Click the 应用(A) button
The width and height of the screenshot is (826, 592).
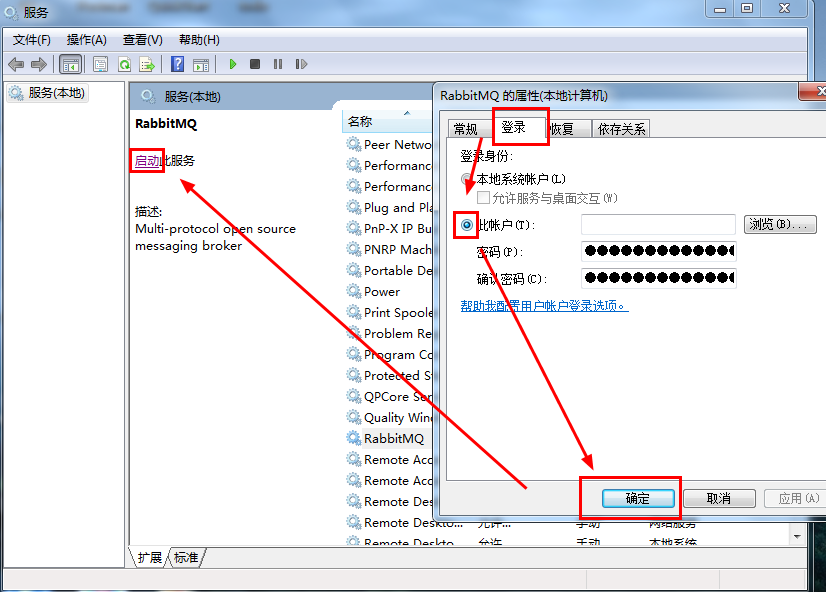coord(797,498)
